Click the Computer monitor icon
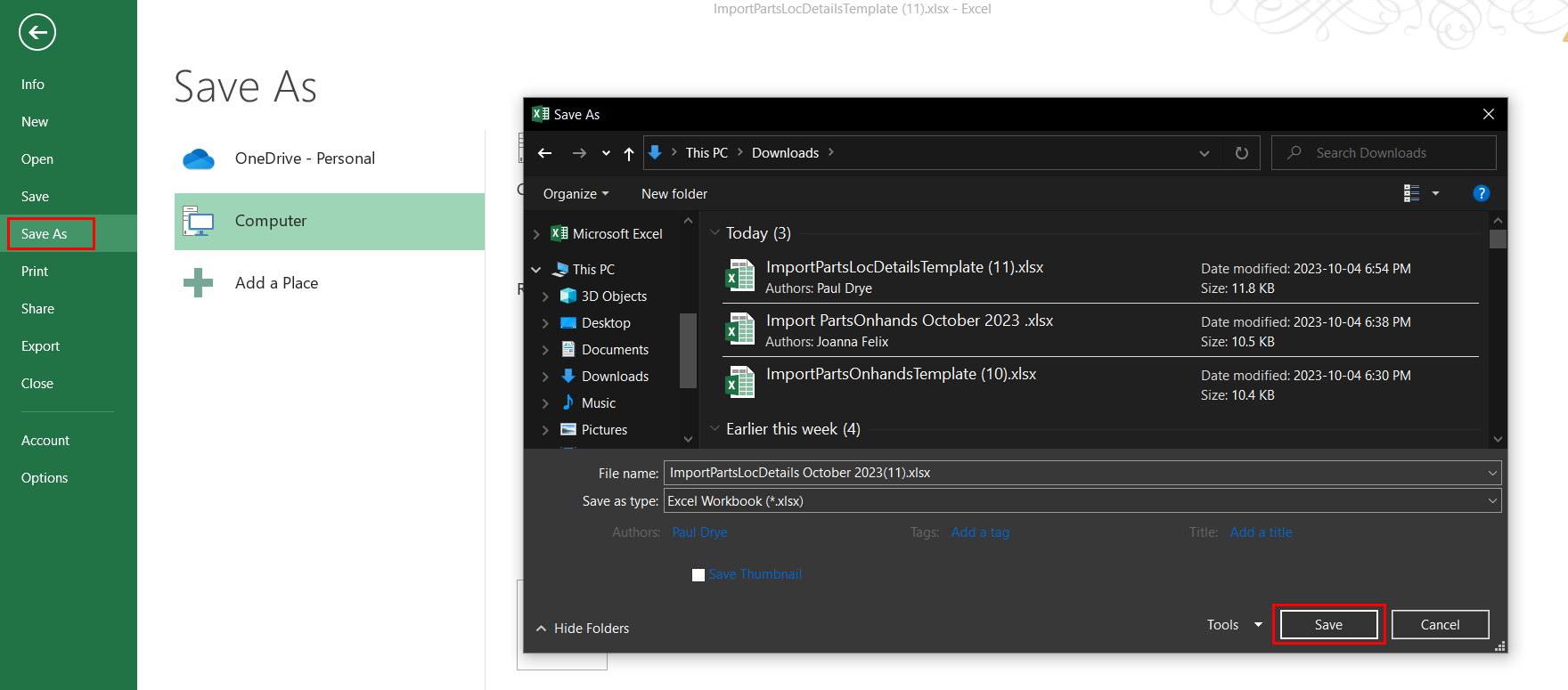1568x690 pixels. [x=198, y=221]
